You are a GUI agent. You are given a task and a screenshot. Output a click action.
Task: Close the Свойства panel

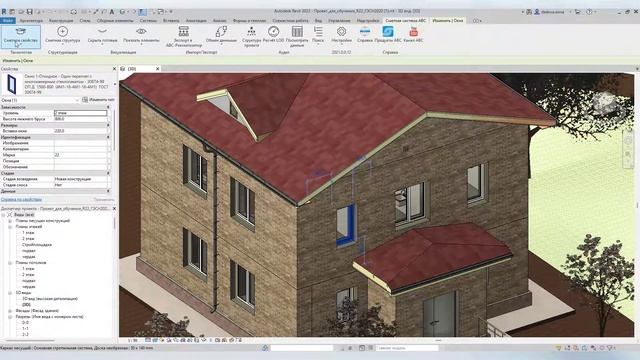tap(114, 69)
